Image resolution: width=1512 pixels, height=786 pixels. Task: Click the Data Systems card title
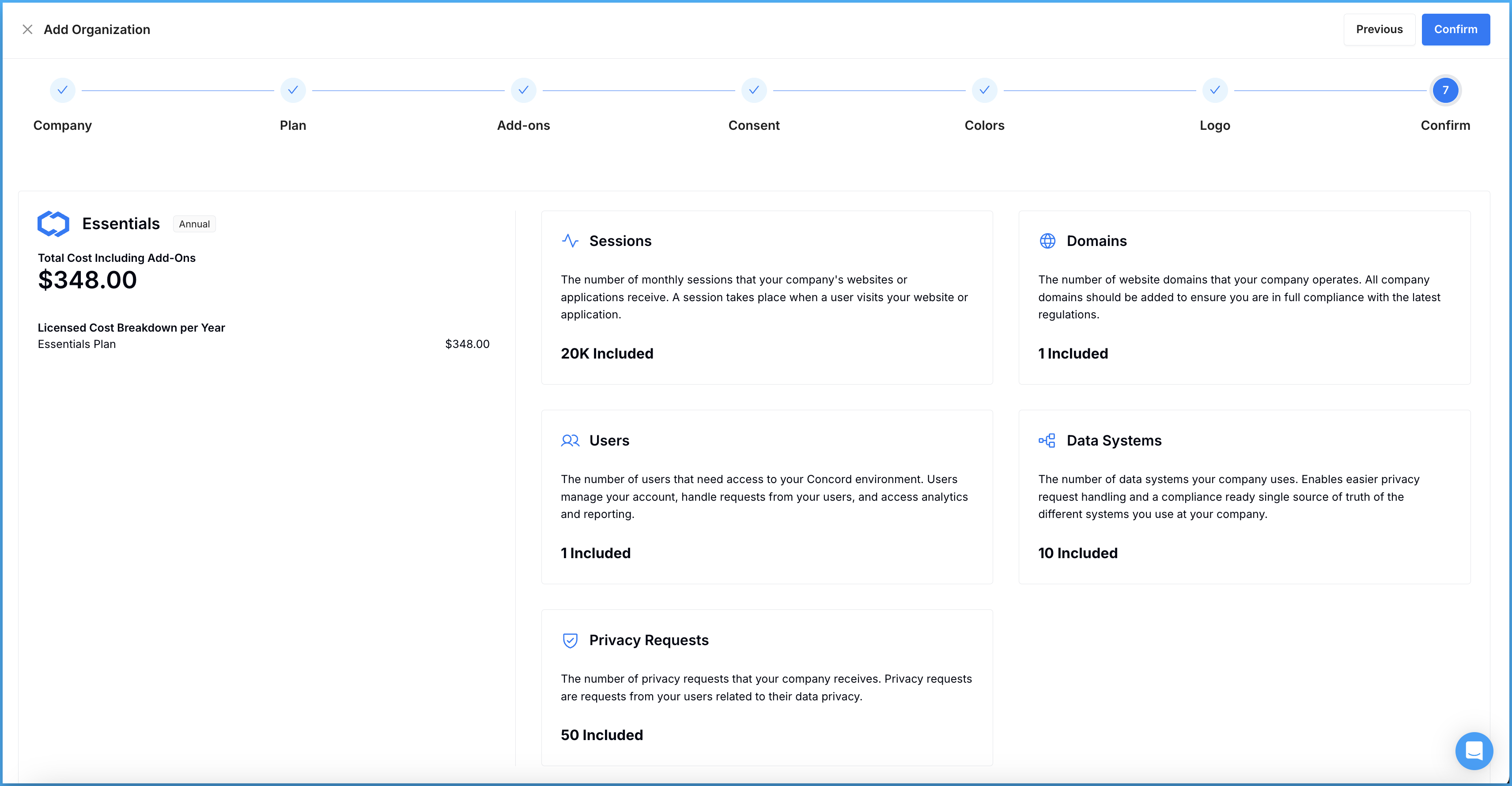pyautogui.click(x=1114, y=441)
